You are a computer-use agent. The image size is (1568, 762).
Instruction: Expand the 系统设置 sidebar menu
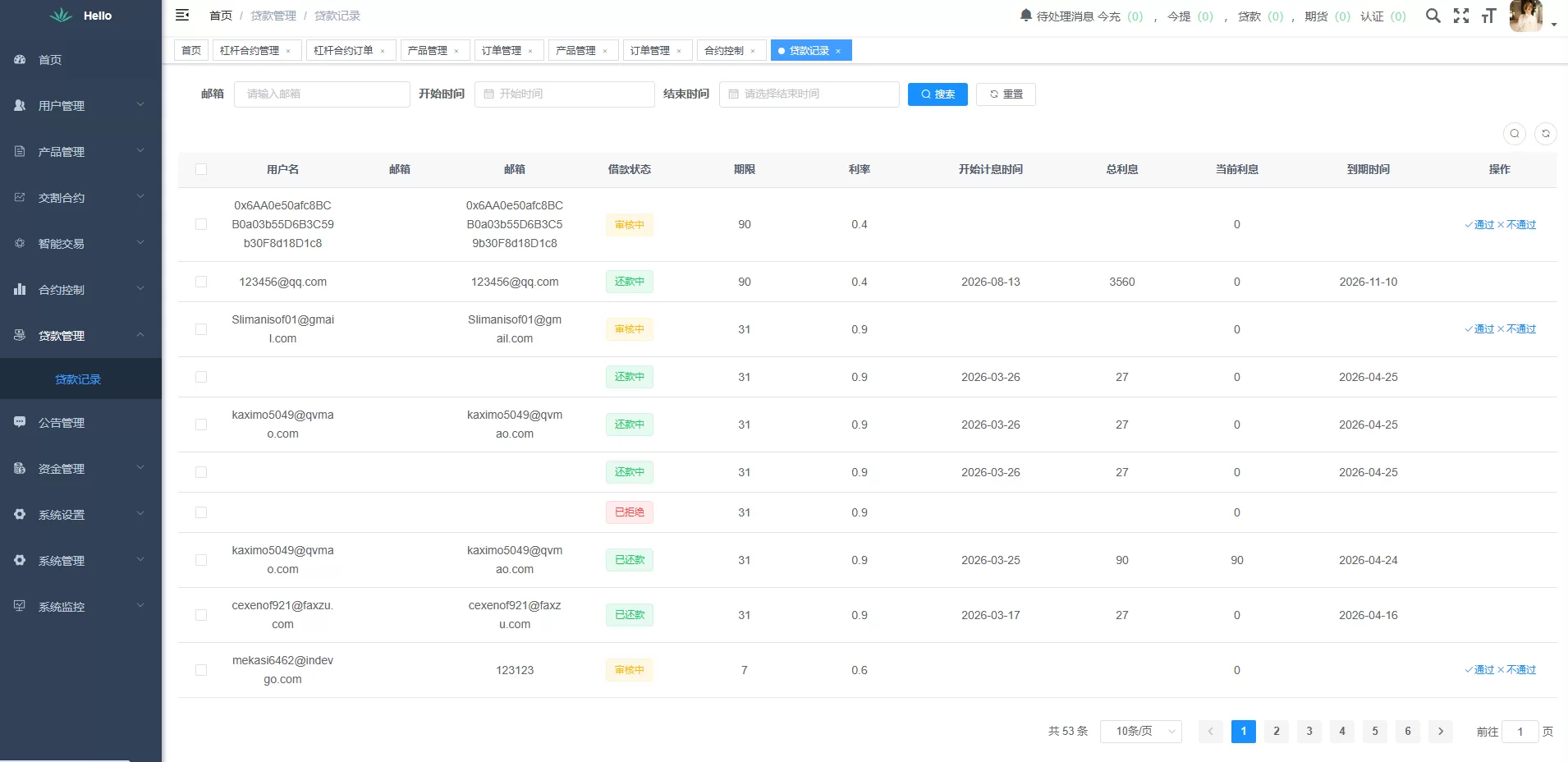80,515
